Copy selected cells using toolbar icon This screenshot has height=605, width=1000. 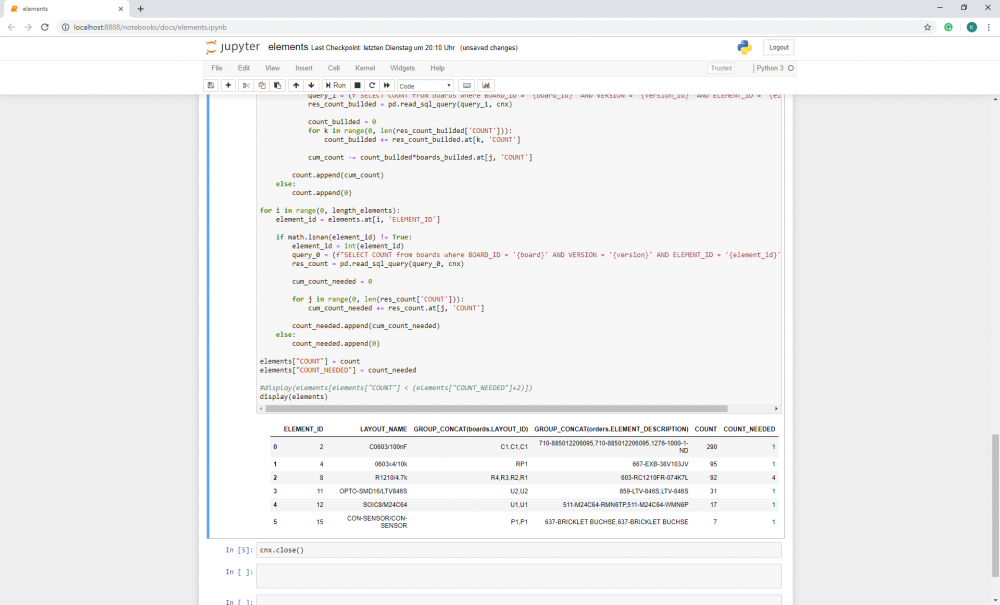click(261, 86)
